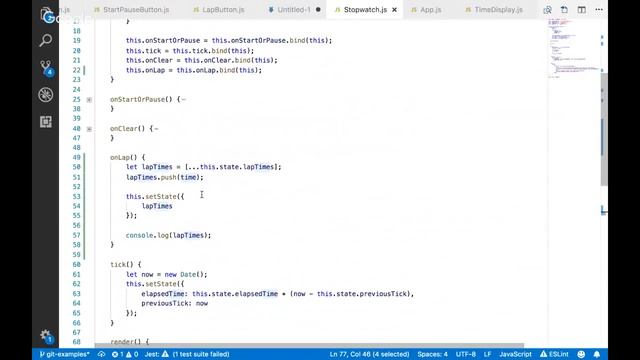The image size is (640, 360).
Task: Open errors and warnings count in status bar
Action: [125, 354]
